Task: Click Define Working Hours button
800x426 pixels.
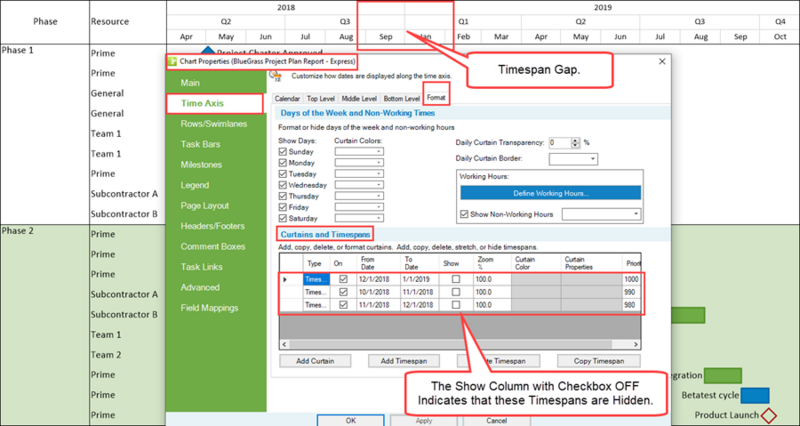Action: coord(551,193)
